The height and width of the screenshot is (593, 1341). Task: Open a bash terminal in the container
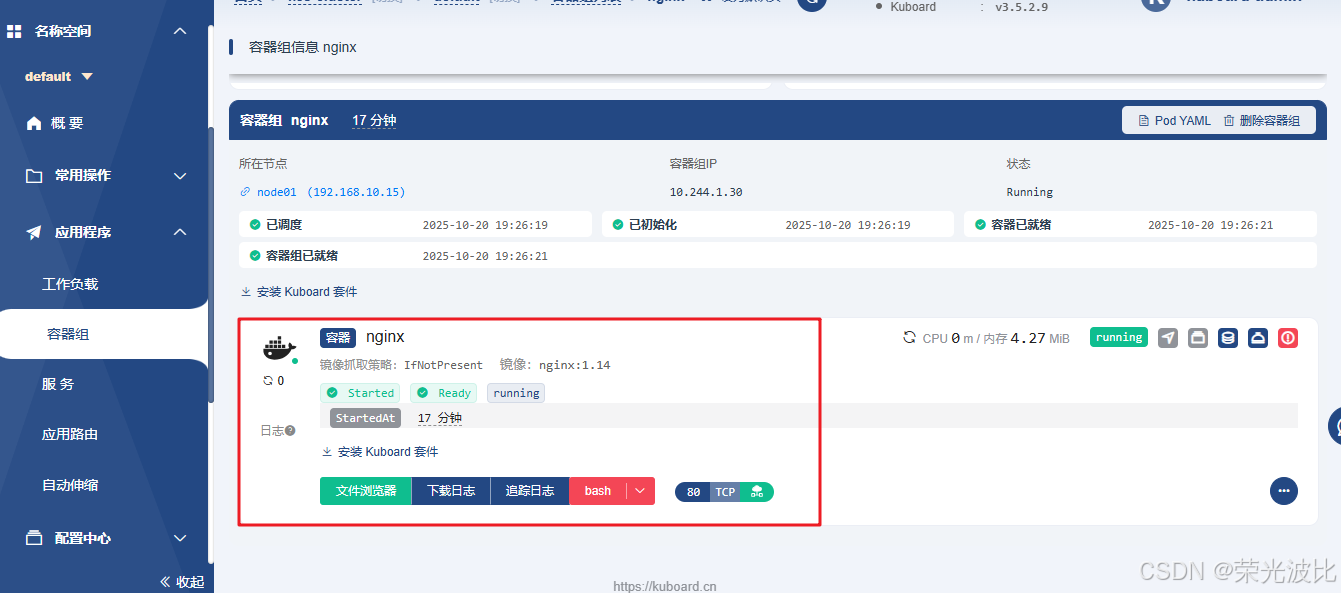click(598, 491)
